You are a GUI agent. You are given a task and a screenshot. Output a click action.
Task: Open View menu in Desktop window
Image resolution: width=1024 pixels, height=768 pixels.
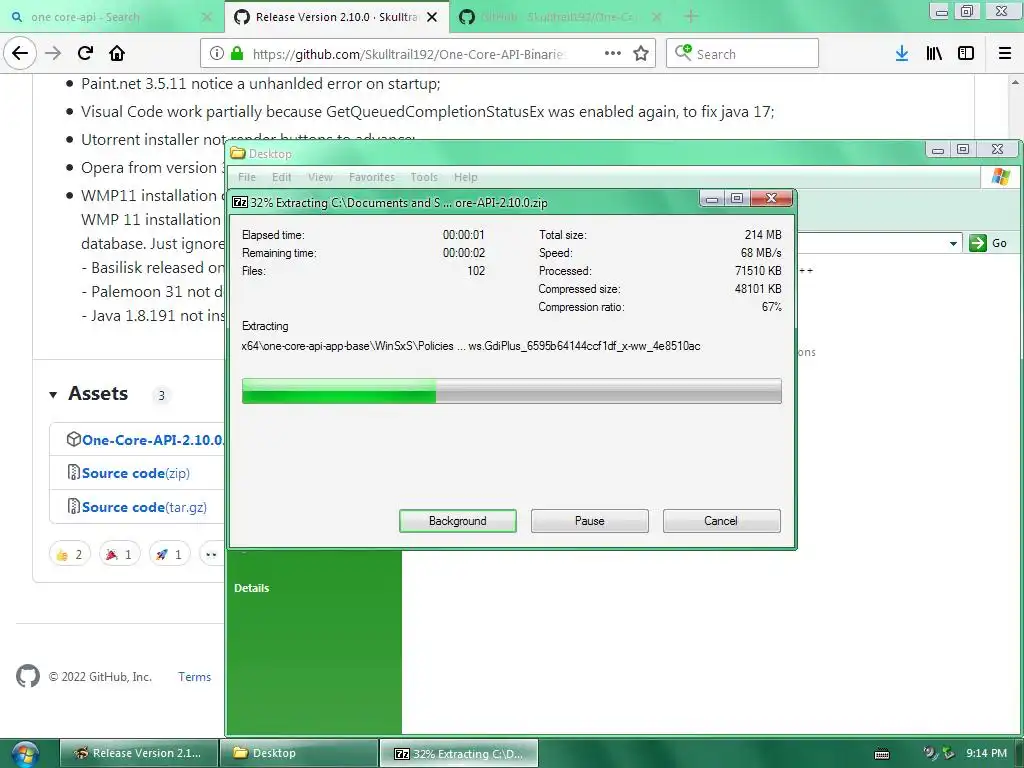click(x=320, y=177)
